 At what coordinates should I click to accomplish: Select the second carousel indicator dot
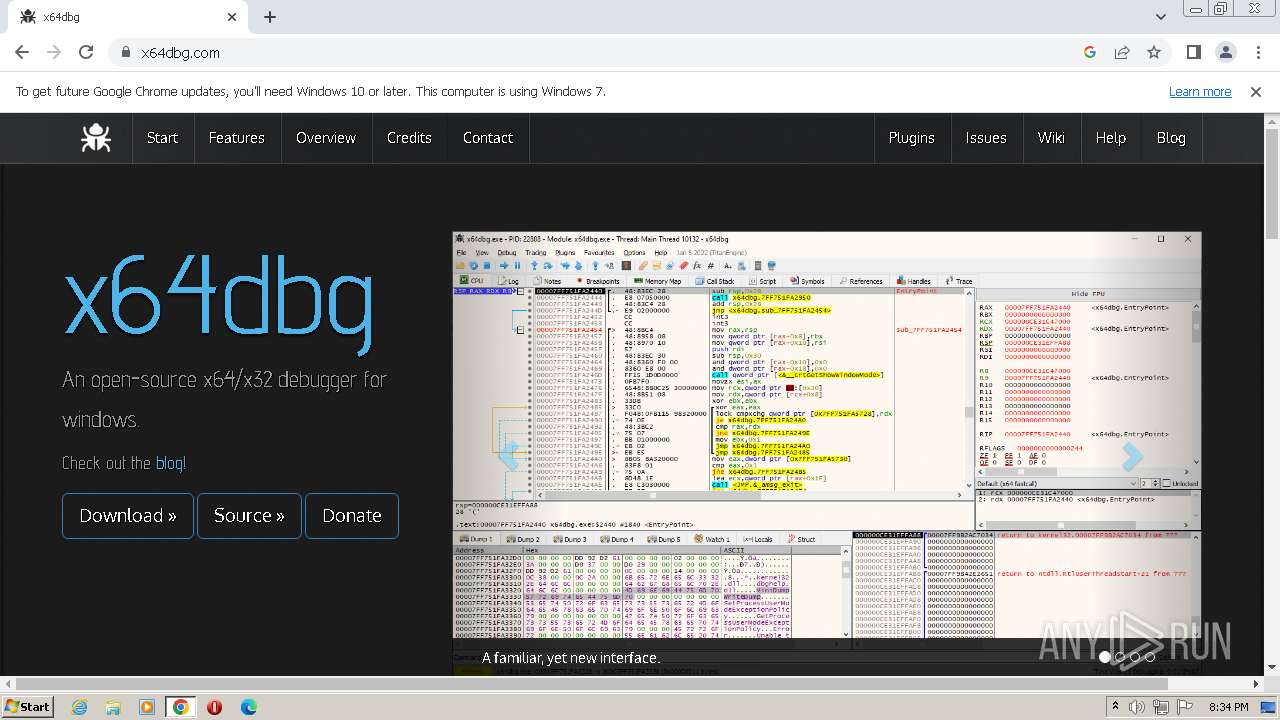point(1120,657)
